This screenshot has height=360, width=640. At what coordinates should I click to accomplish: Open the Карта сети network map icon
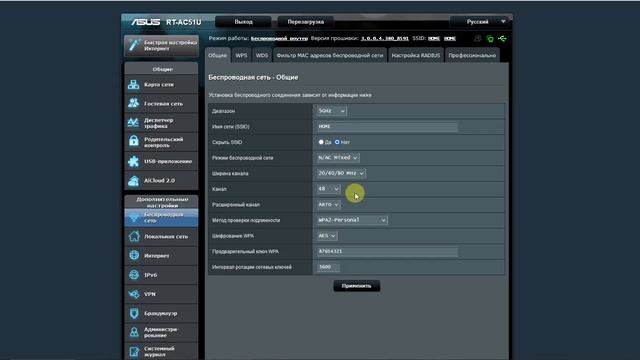pyautogui.click(x=133, y=84)
